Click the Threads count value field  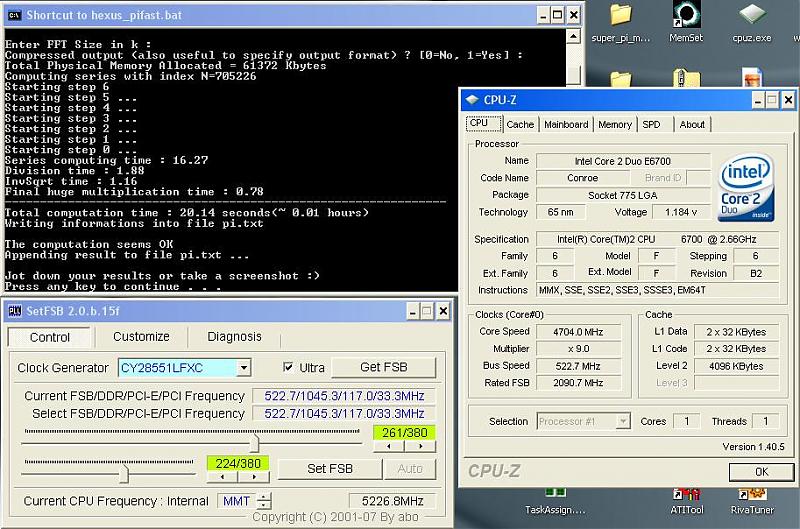765,421
